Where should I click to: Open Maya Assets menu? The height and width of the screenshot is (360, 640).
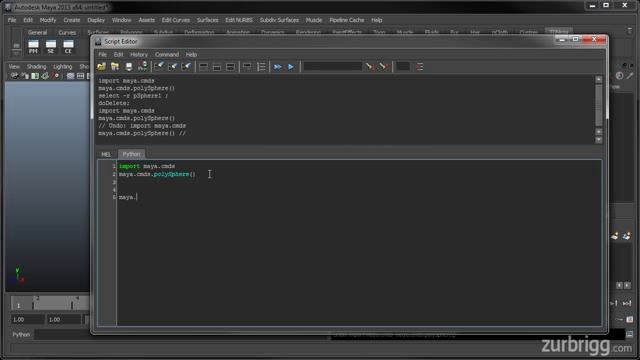click(x=147, y=20)
